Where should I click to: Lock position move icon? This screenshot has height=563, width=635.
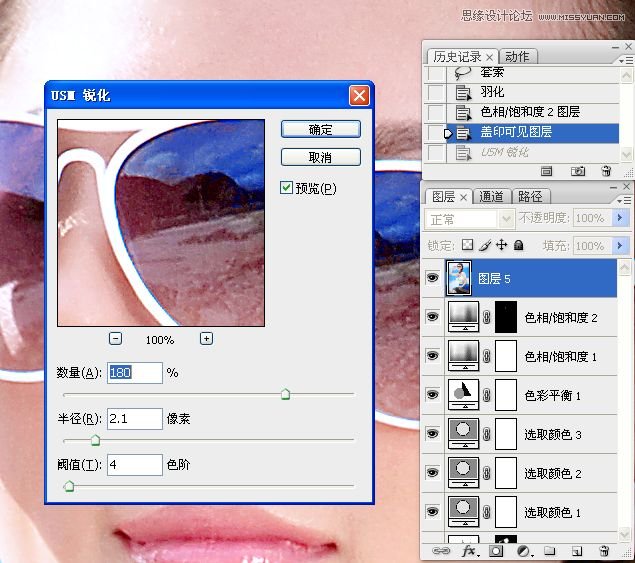[502, 245]
